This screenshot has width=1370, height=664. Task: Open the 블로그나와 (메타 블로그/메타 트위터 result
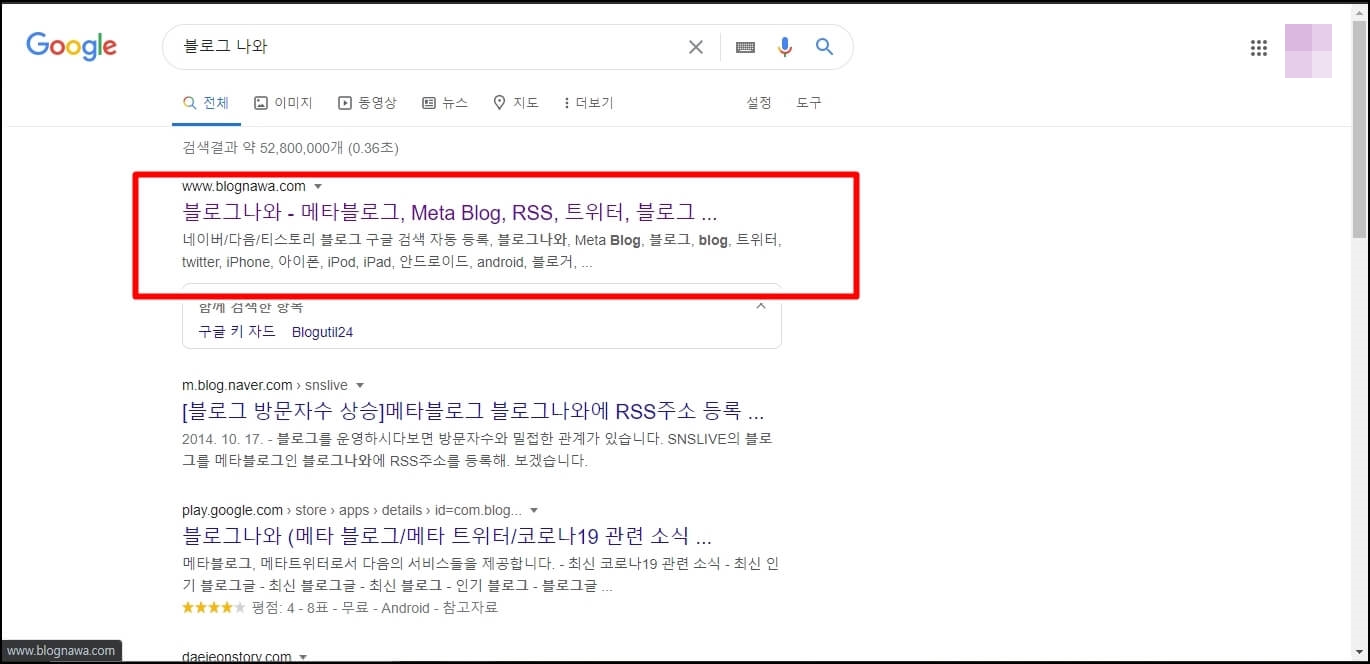click(447, 535)
